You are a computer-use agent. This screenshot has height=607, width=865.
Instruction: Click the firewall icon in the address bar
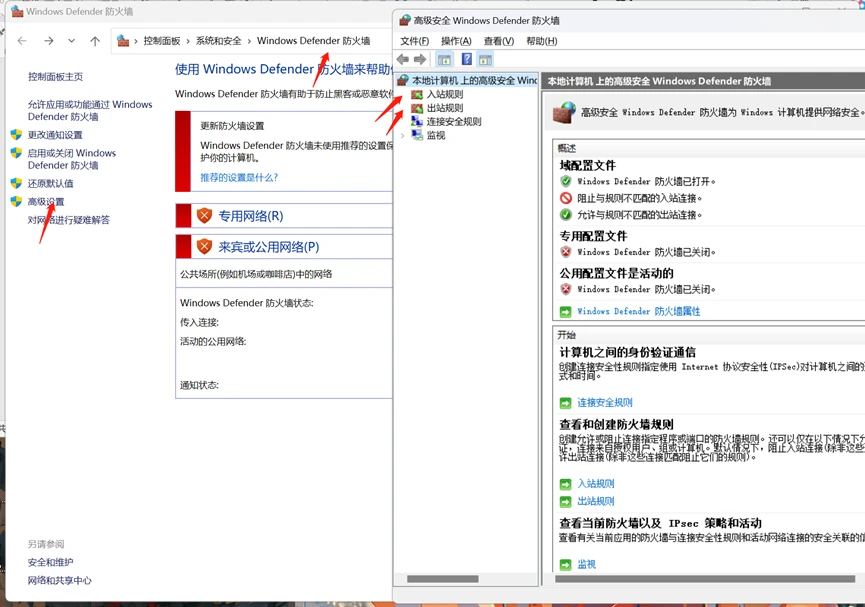coord(123,41)
